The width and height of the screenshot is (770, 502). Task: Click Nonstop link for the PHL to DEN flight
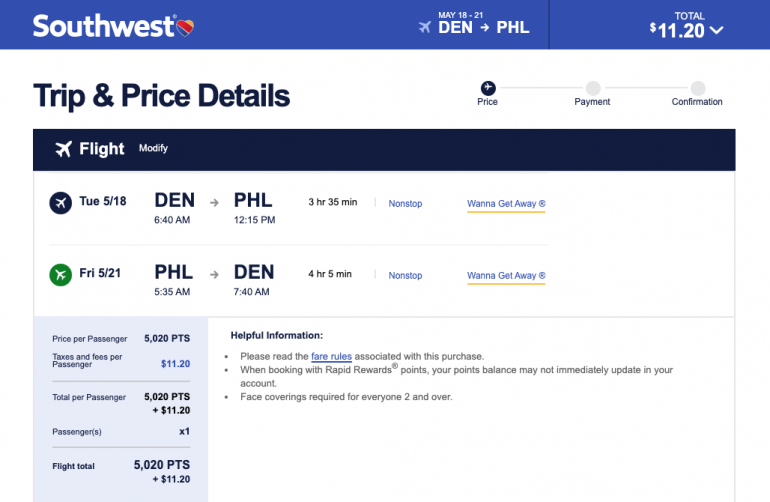[x=405, y=275]
